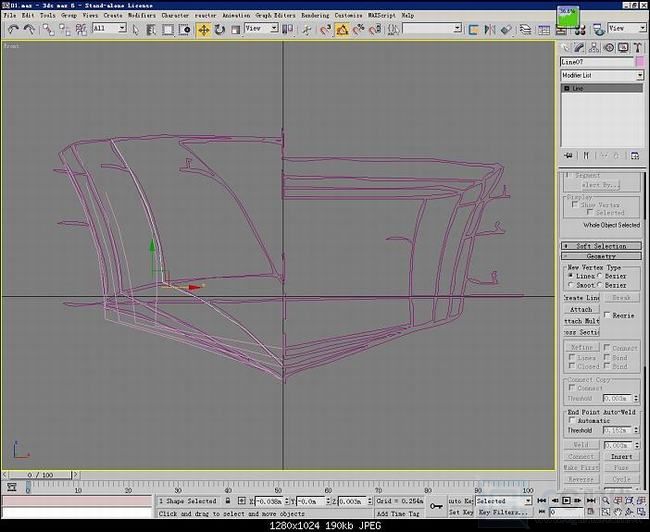Screen dimensions: 650x532
Task: Click Bind to Space Warp icon
Action: pyautogui.click(x=81, y=29)
